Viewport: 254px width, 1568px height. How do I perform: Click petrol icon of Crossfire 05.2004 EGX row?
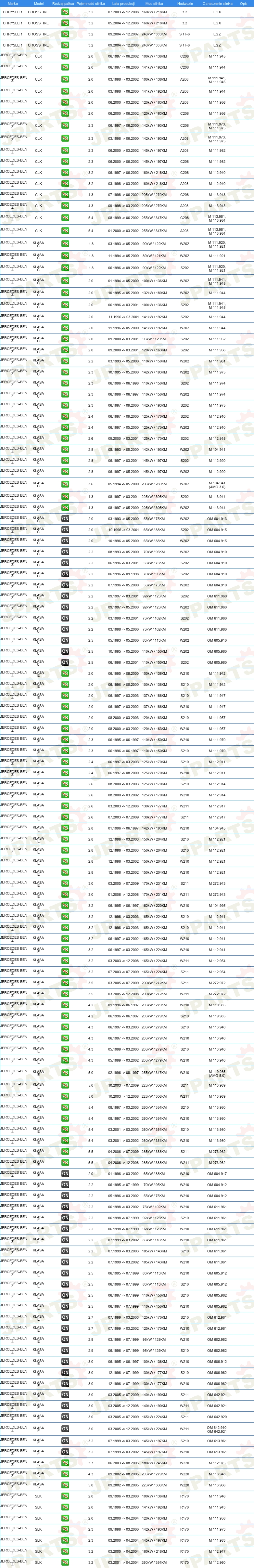65,23
